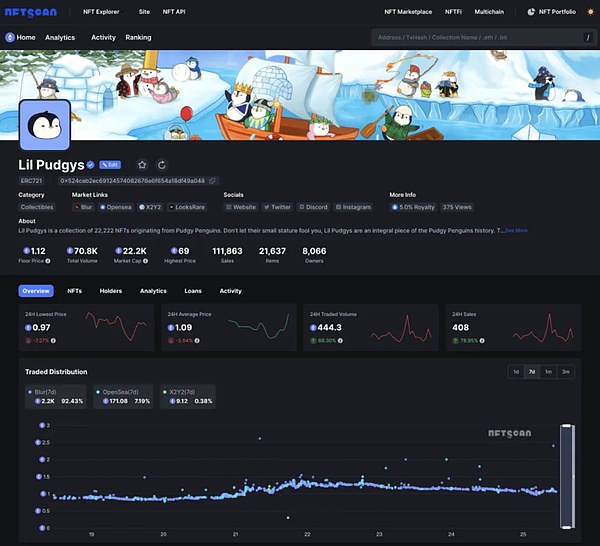Viewport: 600px width, 546px height.
Task: Switch to the Holders tab
Action: pos(111,291)
